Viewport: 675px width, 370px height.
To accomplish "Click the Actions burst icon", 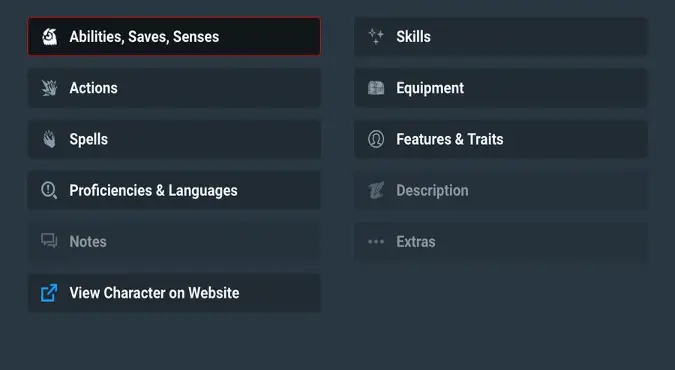I will click(x=50, y=88).
